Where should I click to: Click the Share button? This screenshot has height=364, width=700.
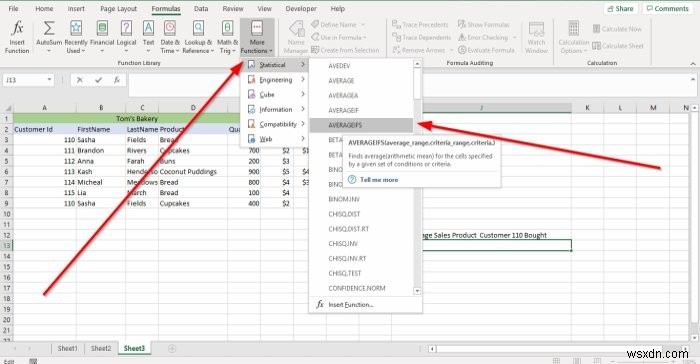point(621,8)
